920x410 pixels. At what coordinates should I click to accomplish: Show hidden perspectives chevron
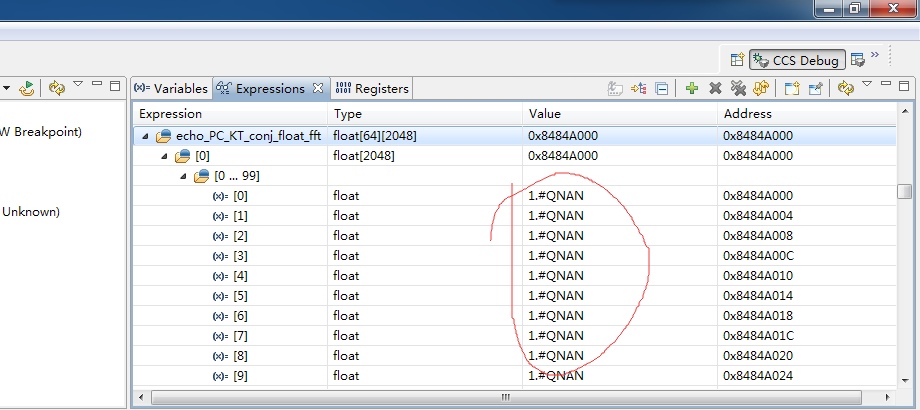[875, 55]
